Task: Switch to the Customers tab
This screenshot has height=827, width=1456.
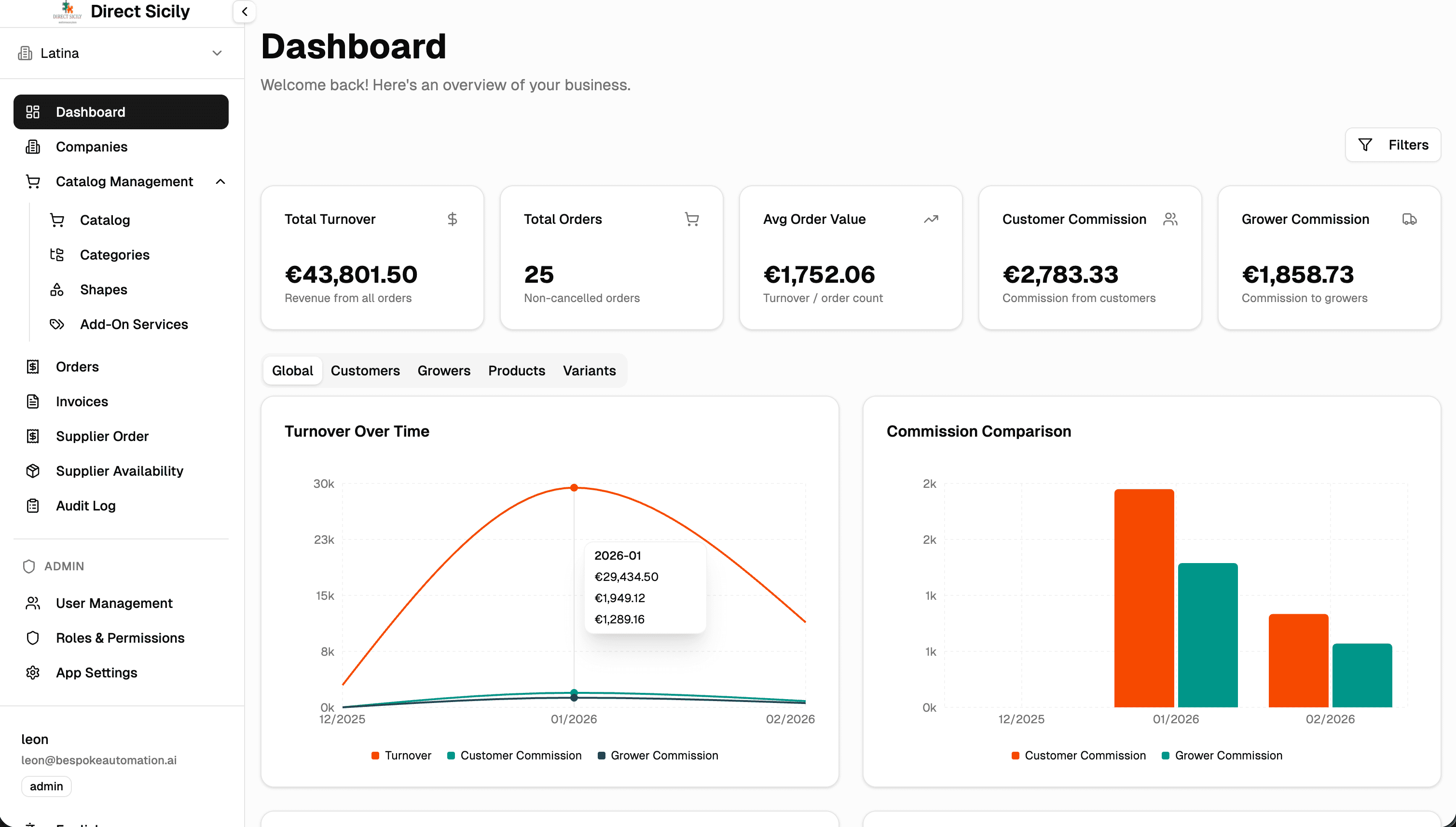Action: pos(365,371)
